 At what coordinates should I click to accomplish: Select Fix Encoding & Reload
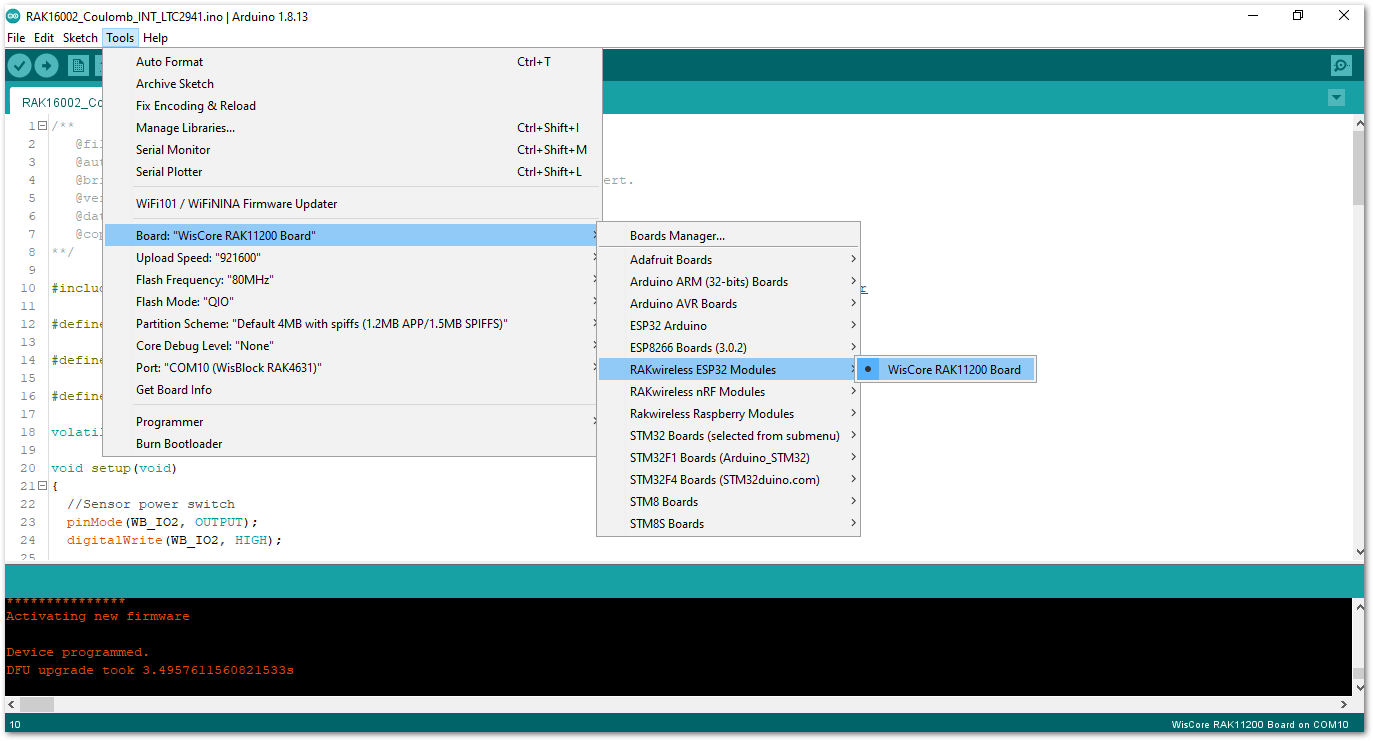pyautogui.click(x=353, y=106)
